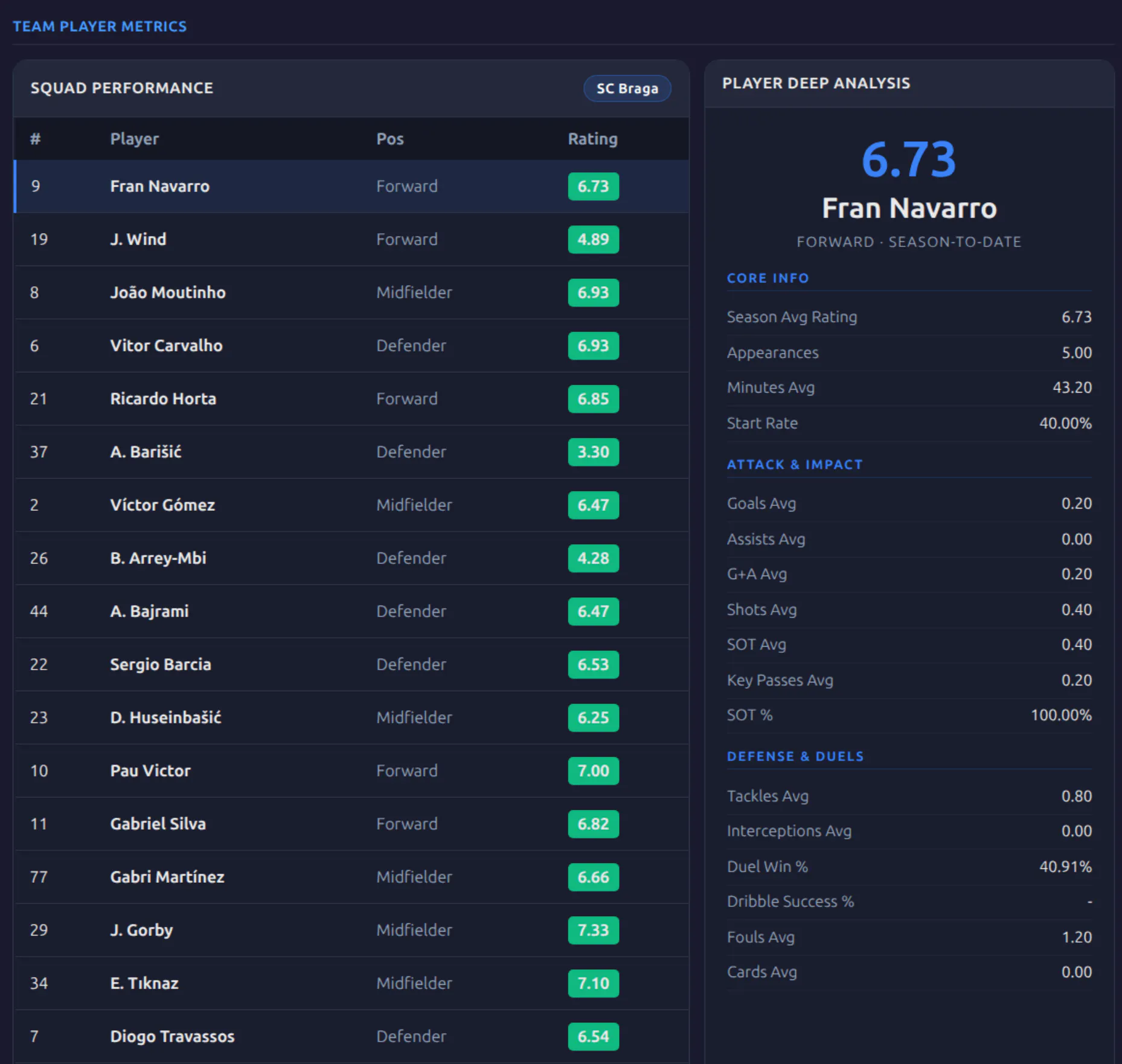Click the Player column header
This screenshot has height=1064, width=1122.
click(134, 139)
